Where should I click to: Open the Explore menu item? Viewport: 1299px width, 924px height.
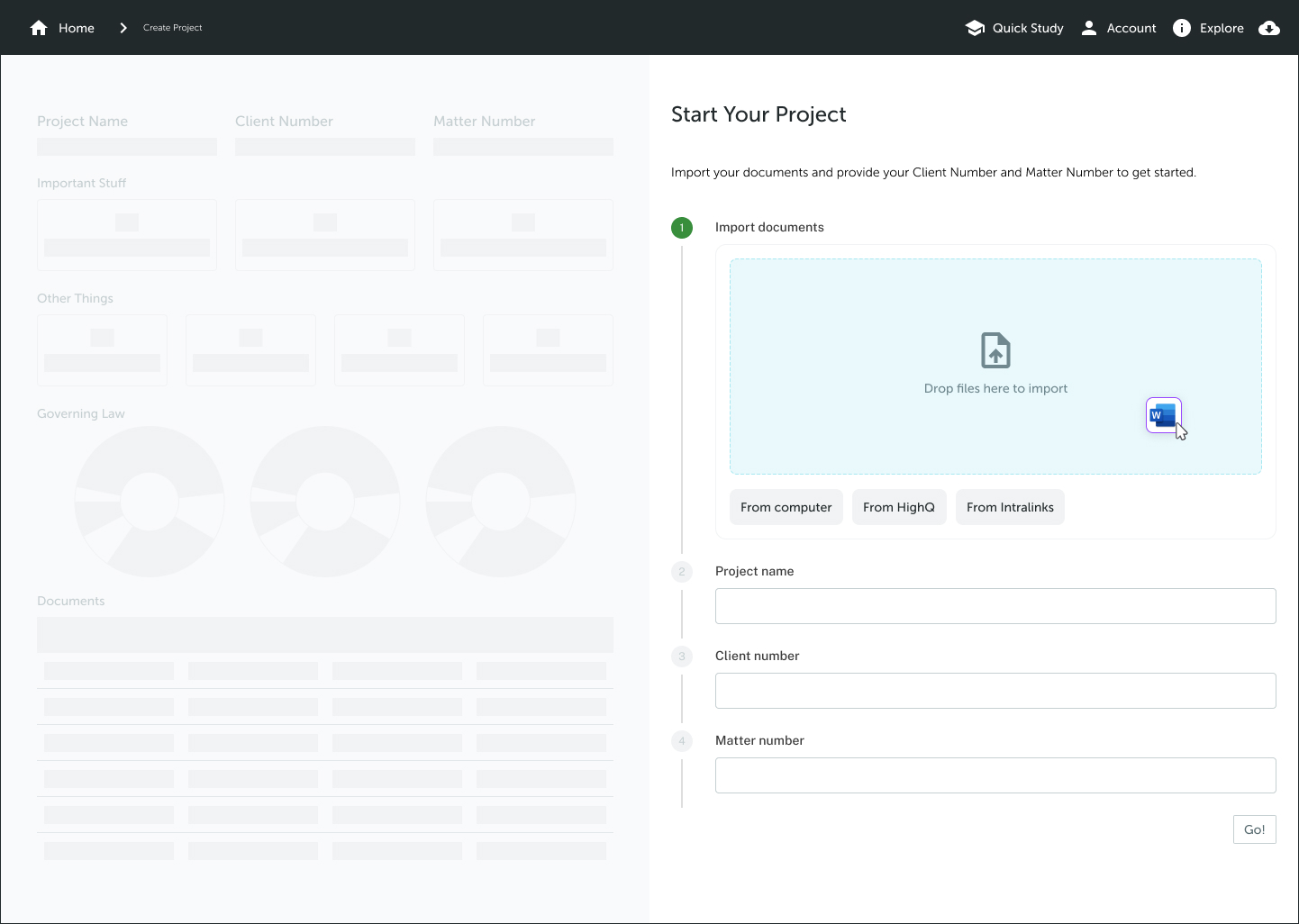1222,28
